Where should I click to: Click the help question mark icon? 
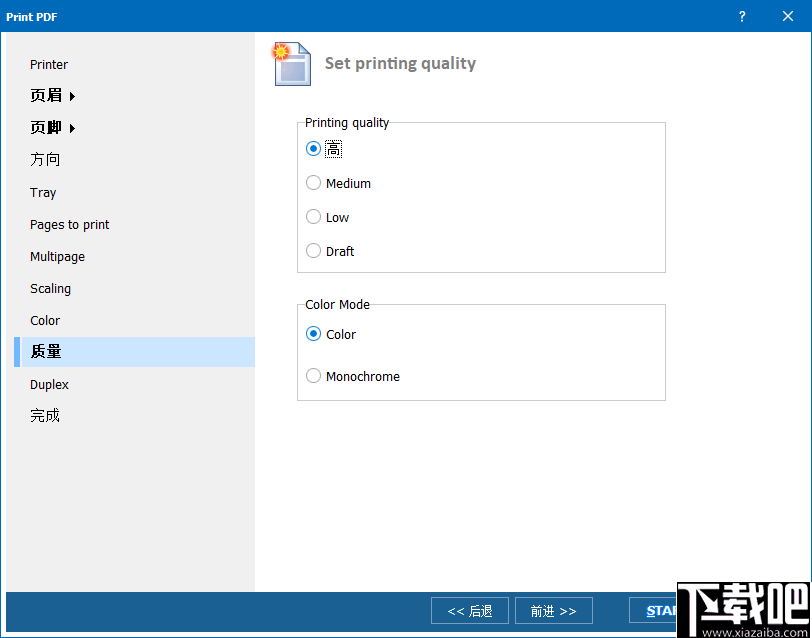[x=741, y=16]
